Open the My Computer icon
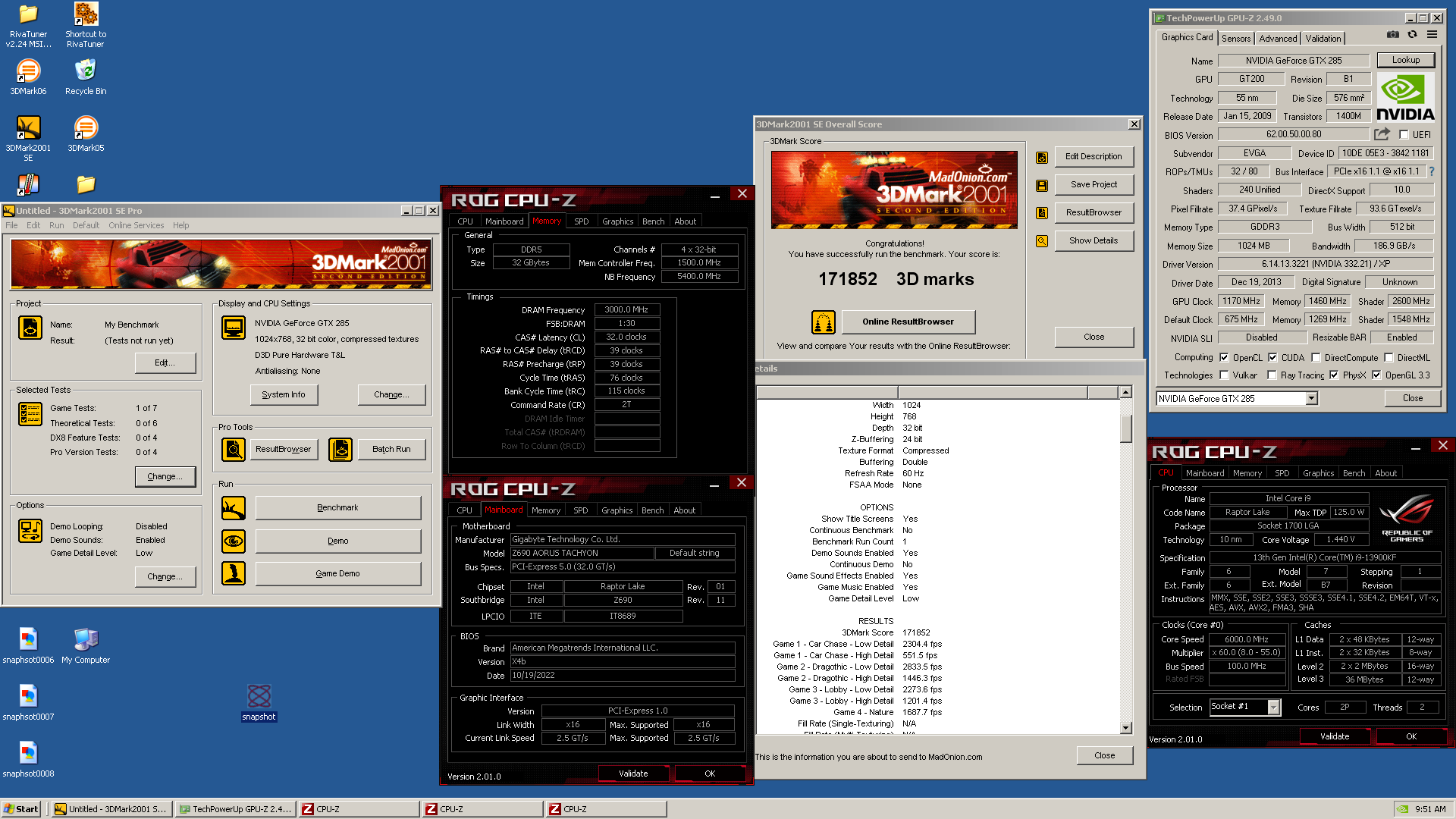The width and height of the screenshot is (1456, 819). coord(86,646)
